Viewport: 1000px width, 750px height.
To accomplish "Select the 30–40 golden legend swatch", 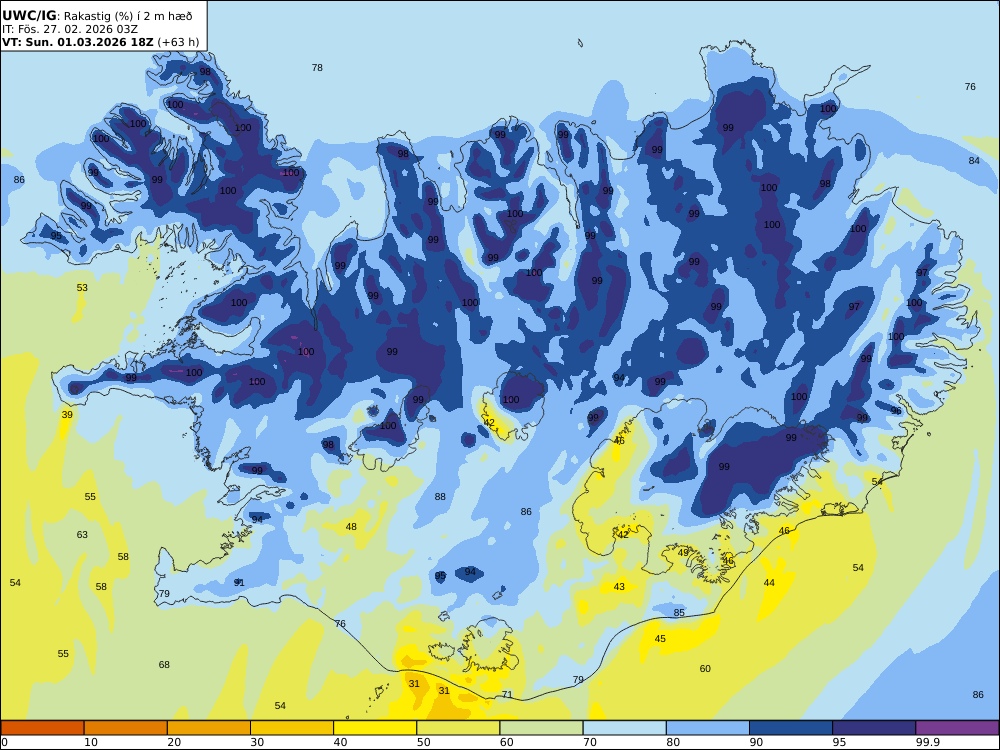I will [x=292, y=728].
